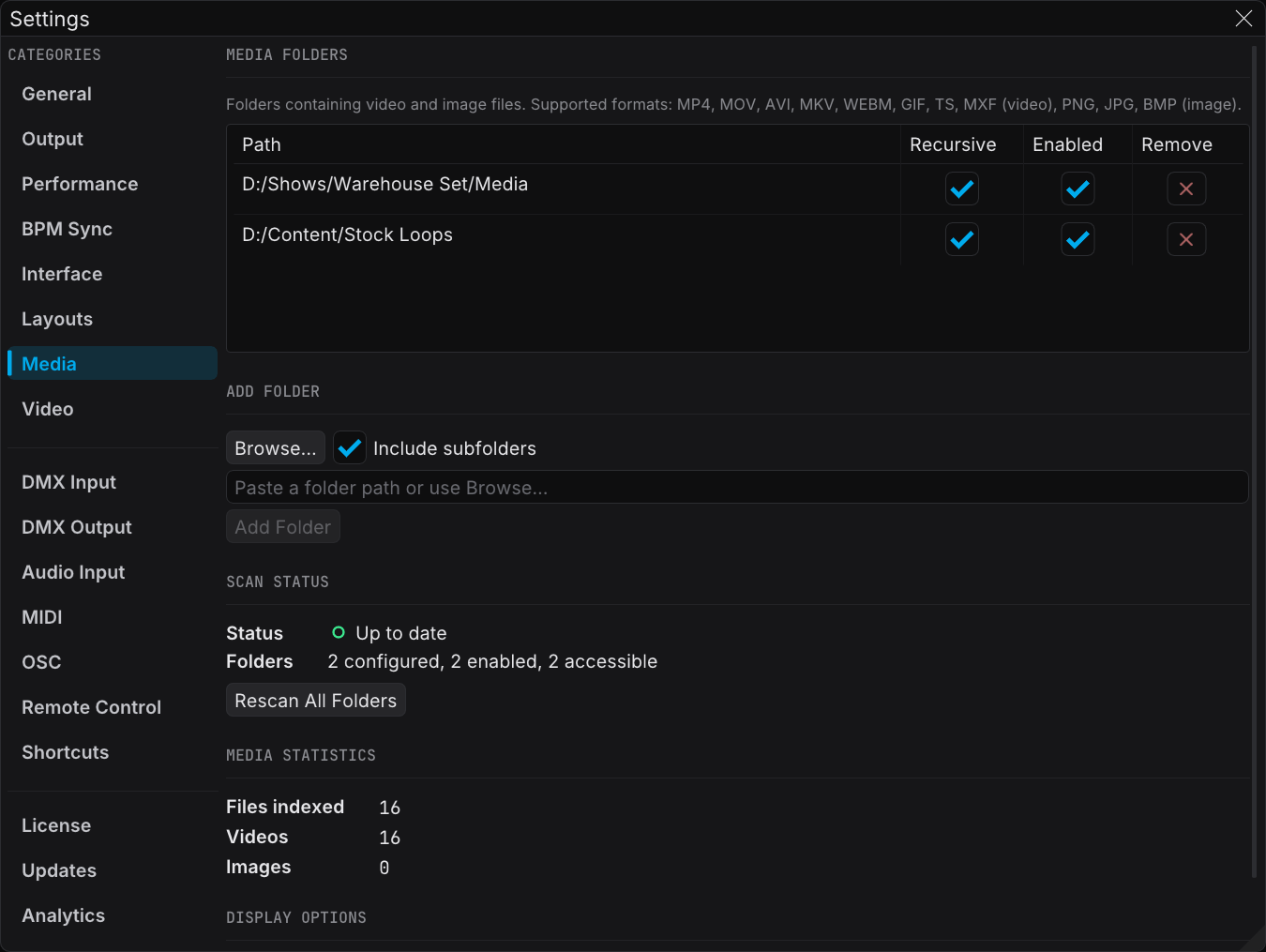This screenshot has height=952, width=1266.
Task: Go to Updates settings
Action: [113, 870]
